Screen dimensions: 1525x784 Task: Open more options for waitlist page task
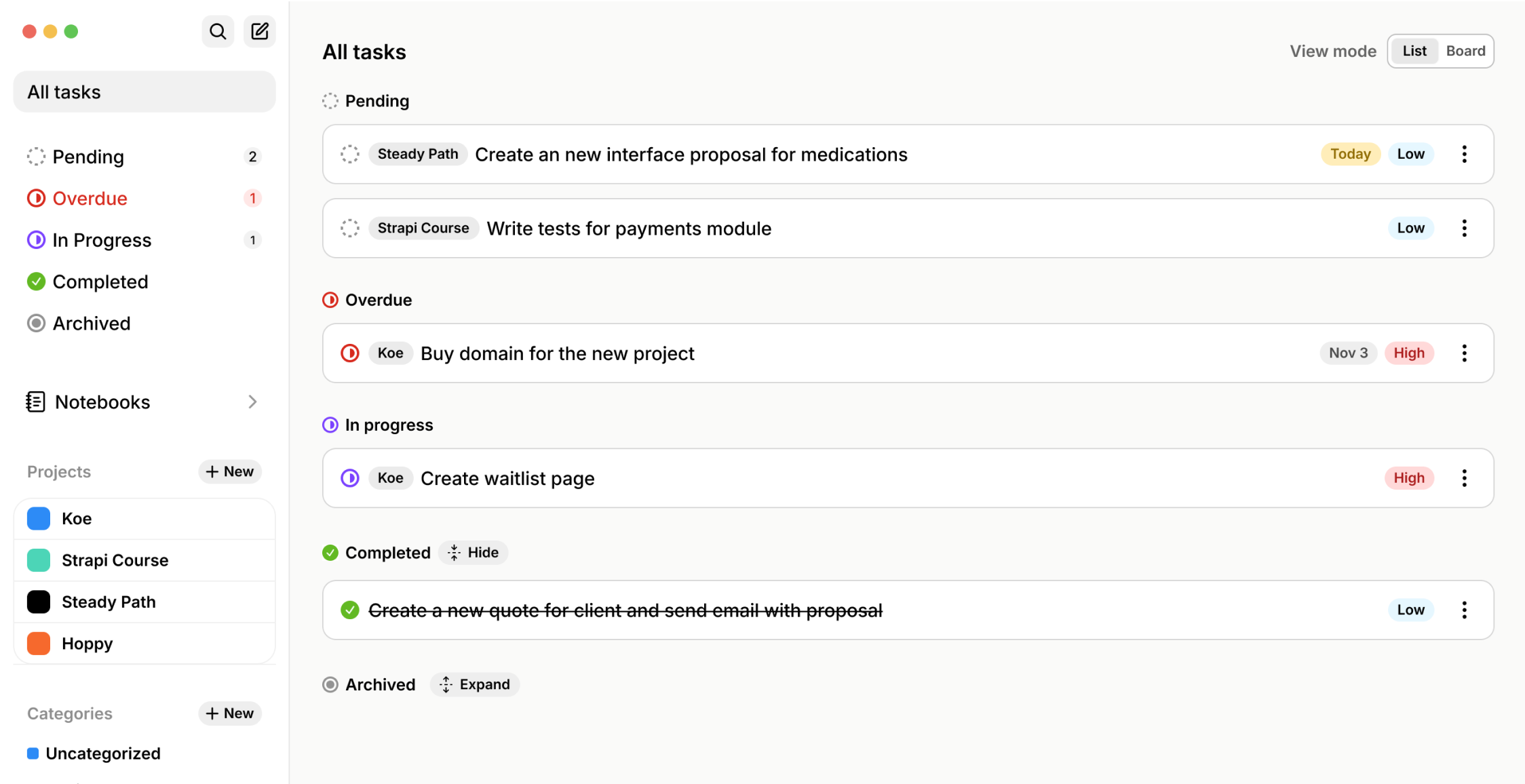pyautogui.click(x=1464, y=478)
